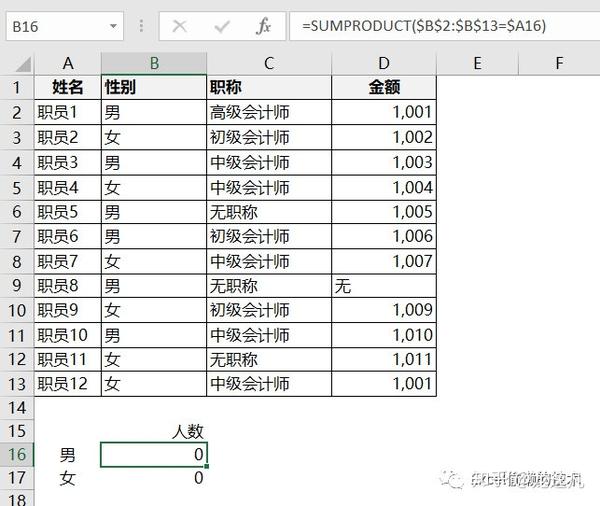600x506 pixels.
Task: Click the 初级会计师 cell in row 3
Action: (269, 137)
